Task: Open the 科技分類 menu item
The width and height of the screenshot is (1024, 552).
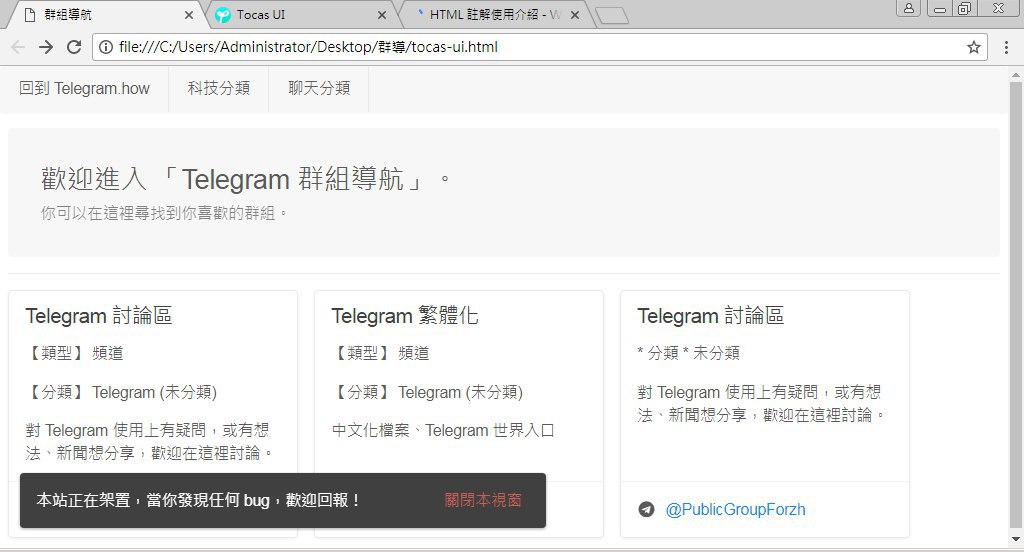Action: [x=218, y=88]
